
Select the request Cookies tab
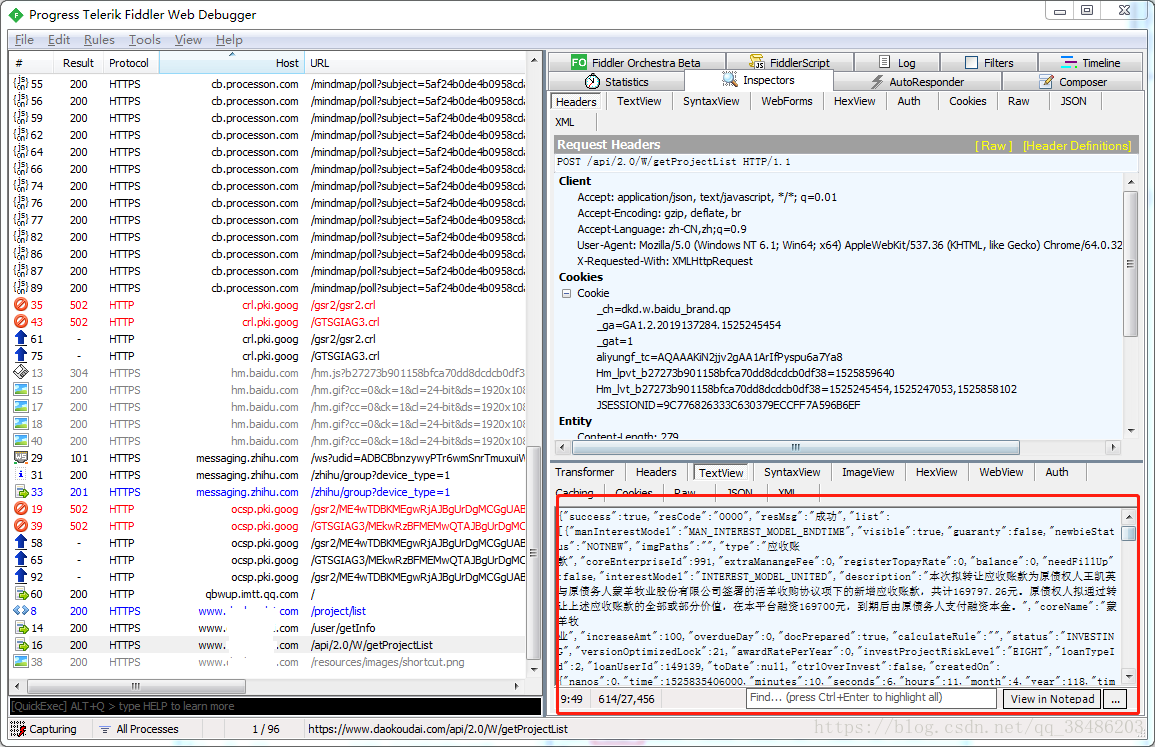tap(967, 101)
